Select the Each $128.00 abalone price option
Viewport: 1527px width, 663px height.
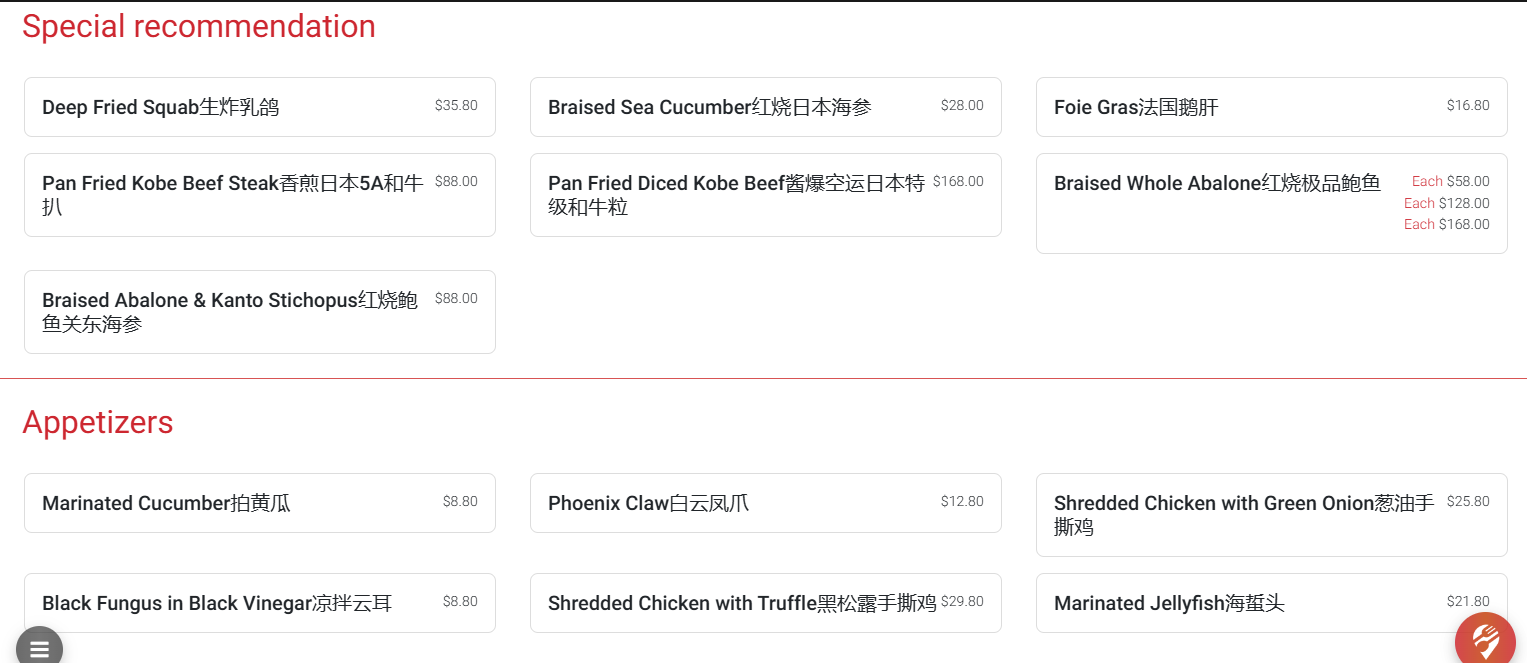pyautogui.click(x=1446, y=203)
